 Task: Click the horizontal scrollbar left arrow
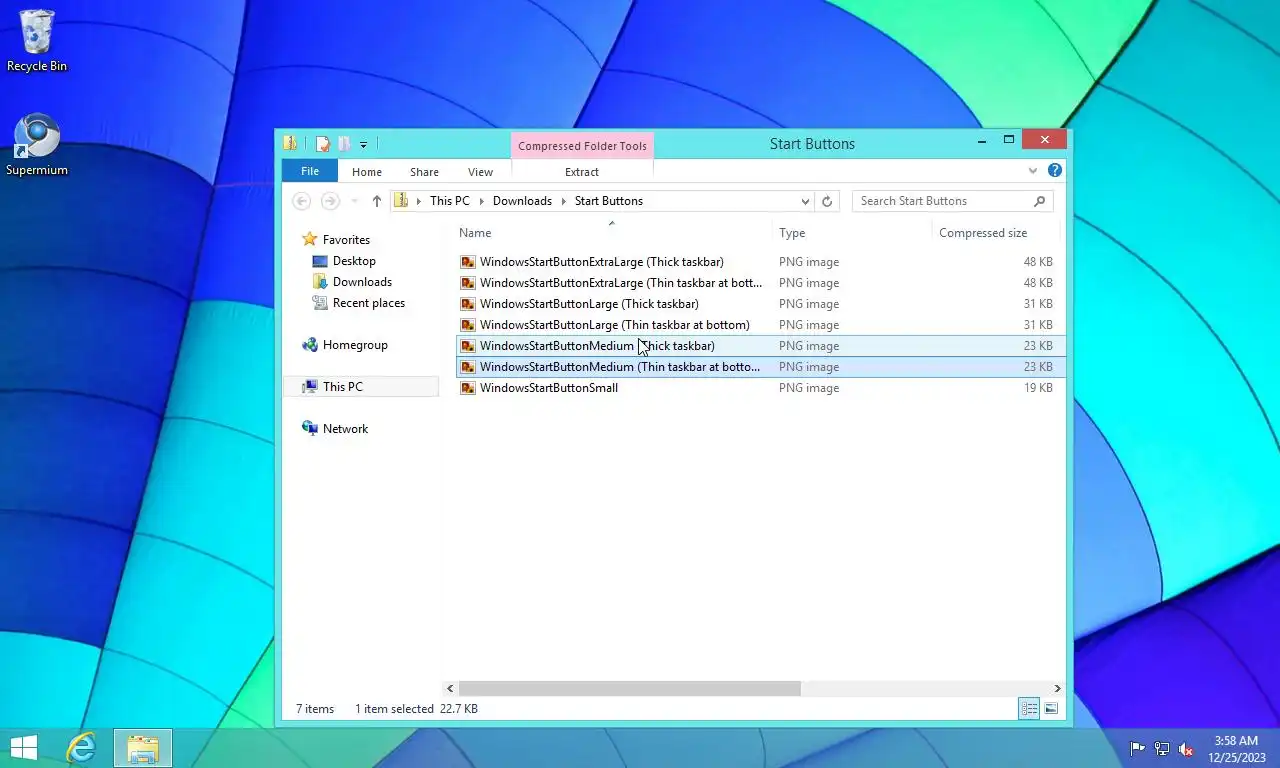450,688
